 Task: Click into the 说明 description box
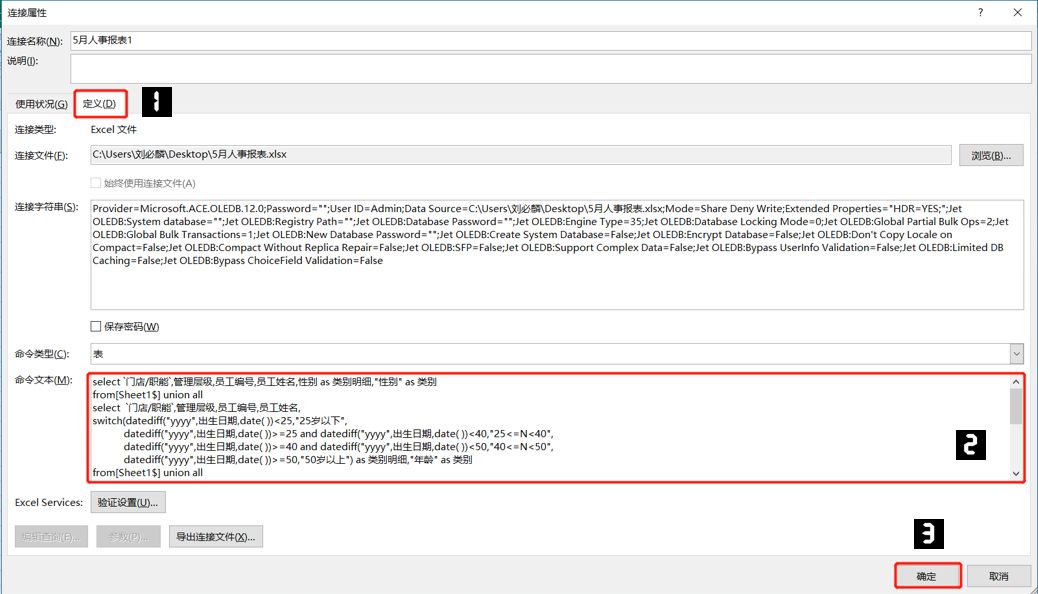[x=550, y=68]
